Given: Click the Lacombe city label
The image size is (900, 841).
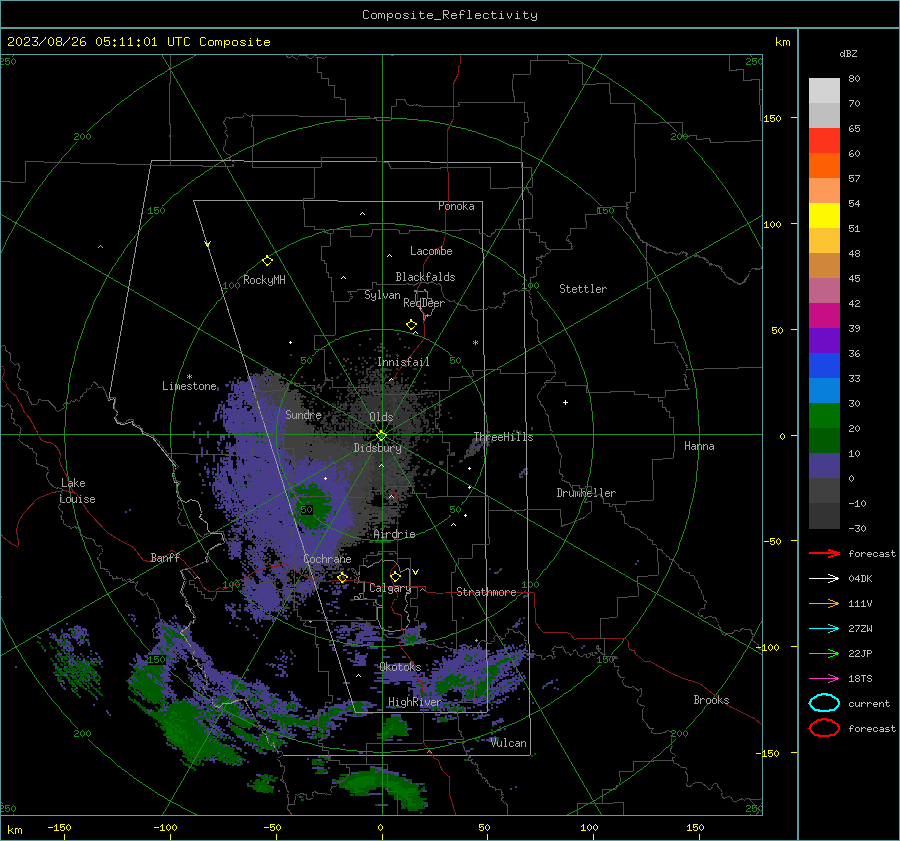Looking at the screenshot, I should 431,251.
